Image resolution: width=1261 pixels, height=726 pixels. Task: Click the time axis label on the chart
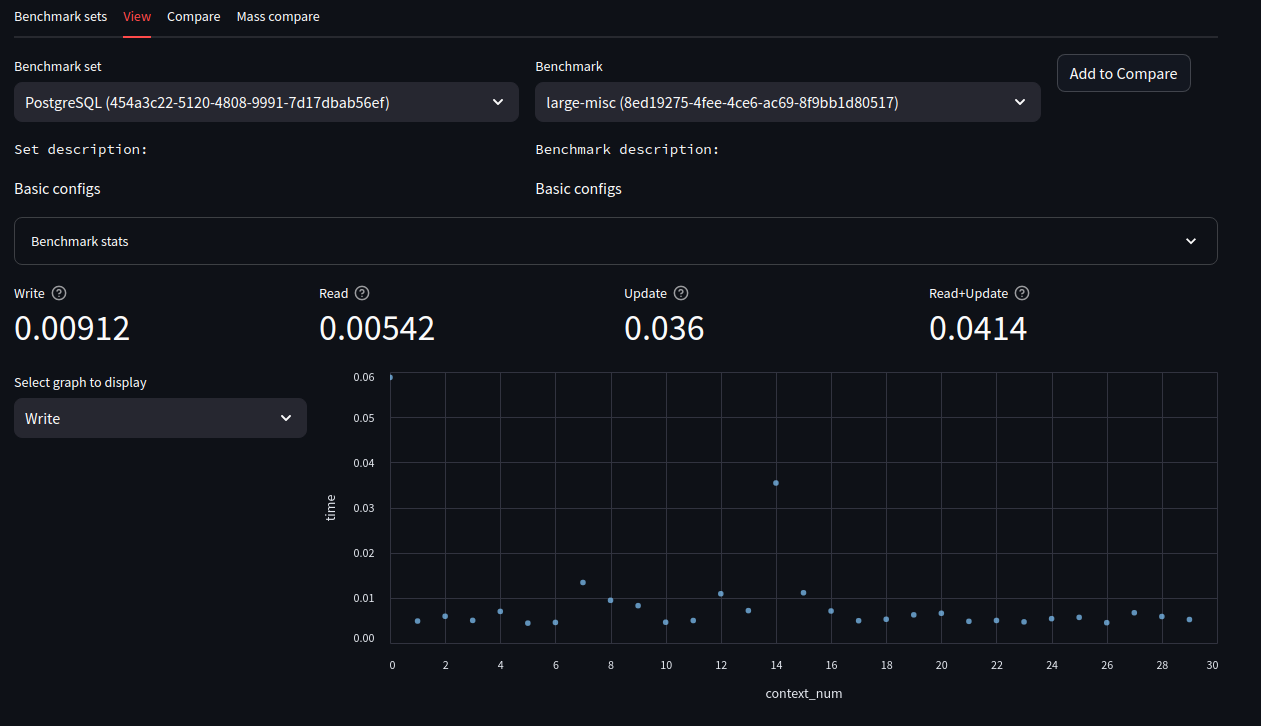click(330, 508)
